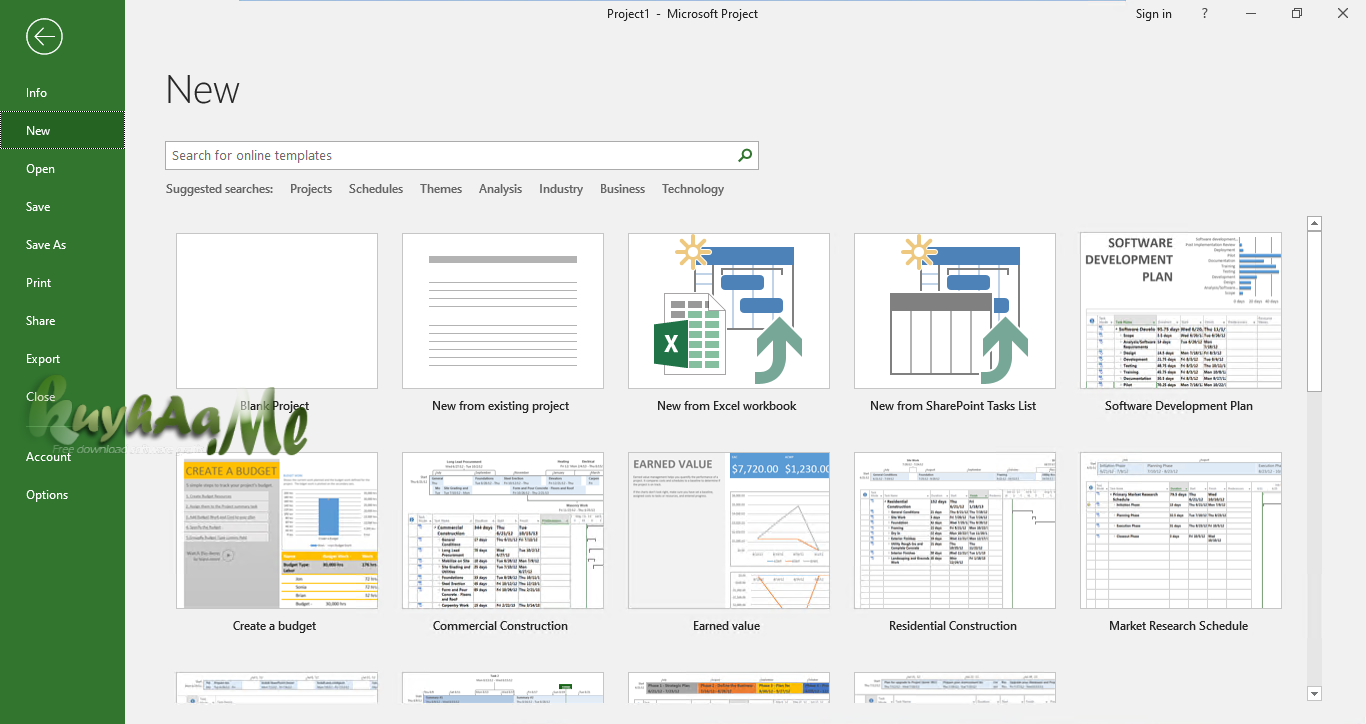1366x724 pixels.
Task: Click the 'New from SharePoint Tasks List' caption
Action: point(953,406)
